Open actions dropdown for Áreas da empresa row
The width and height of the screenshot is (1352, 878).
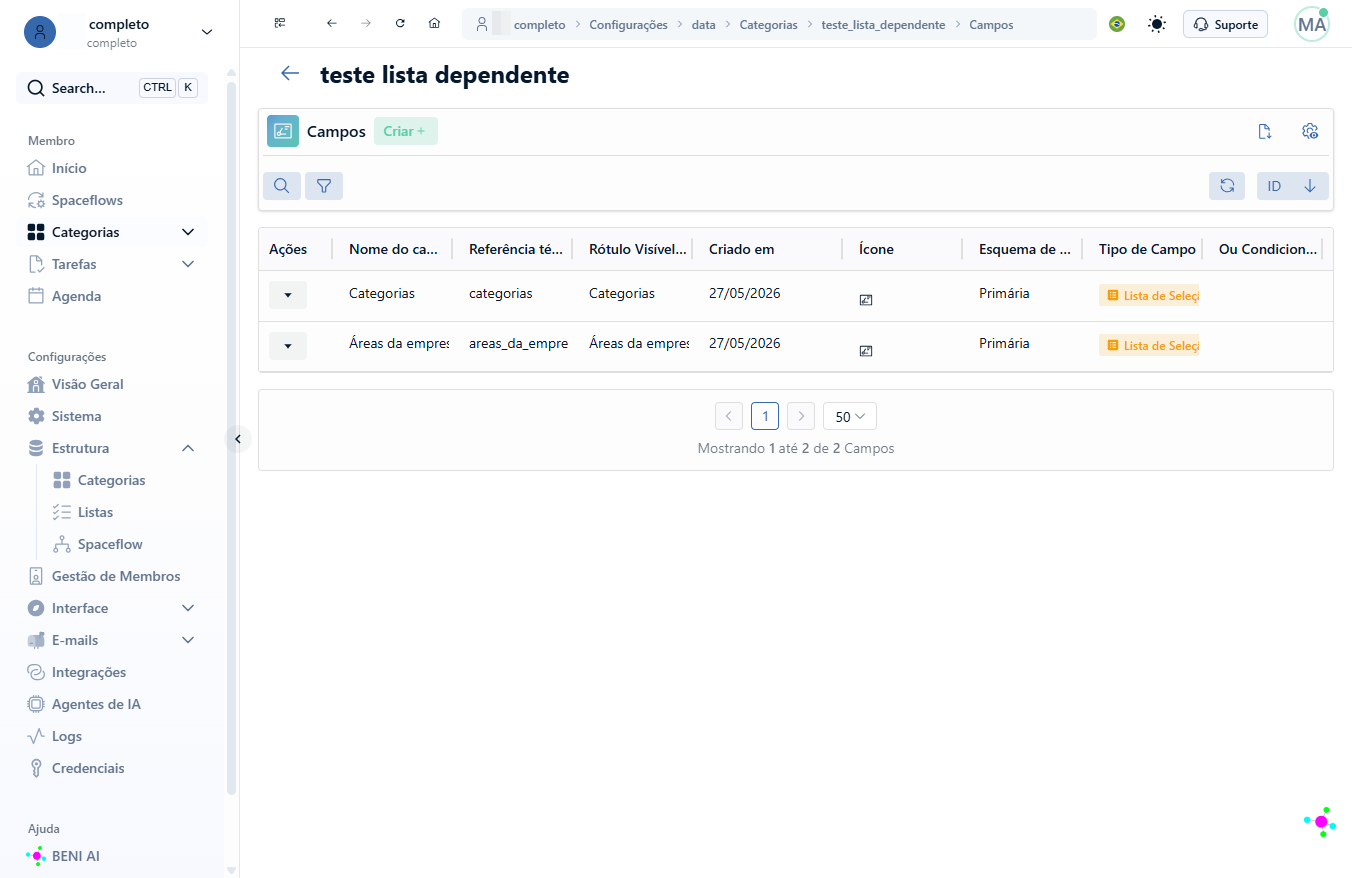tap(288, 346)
